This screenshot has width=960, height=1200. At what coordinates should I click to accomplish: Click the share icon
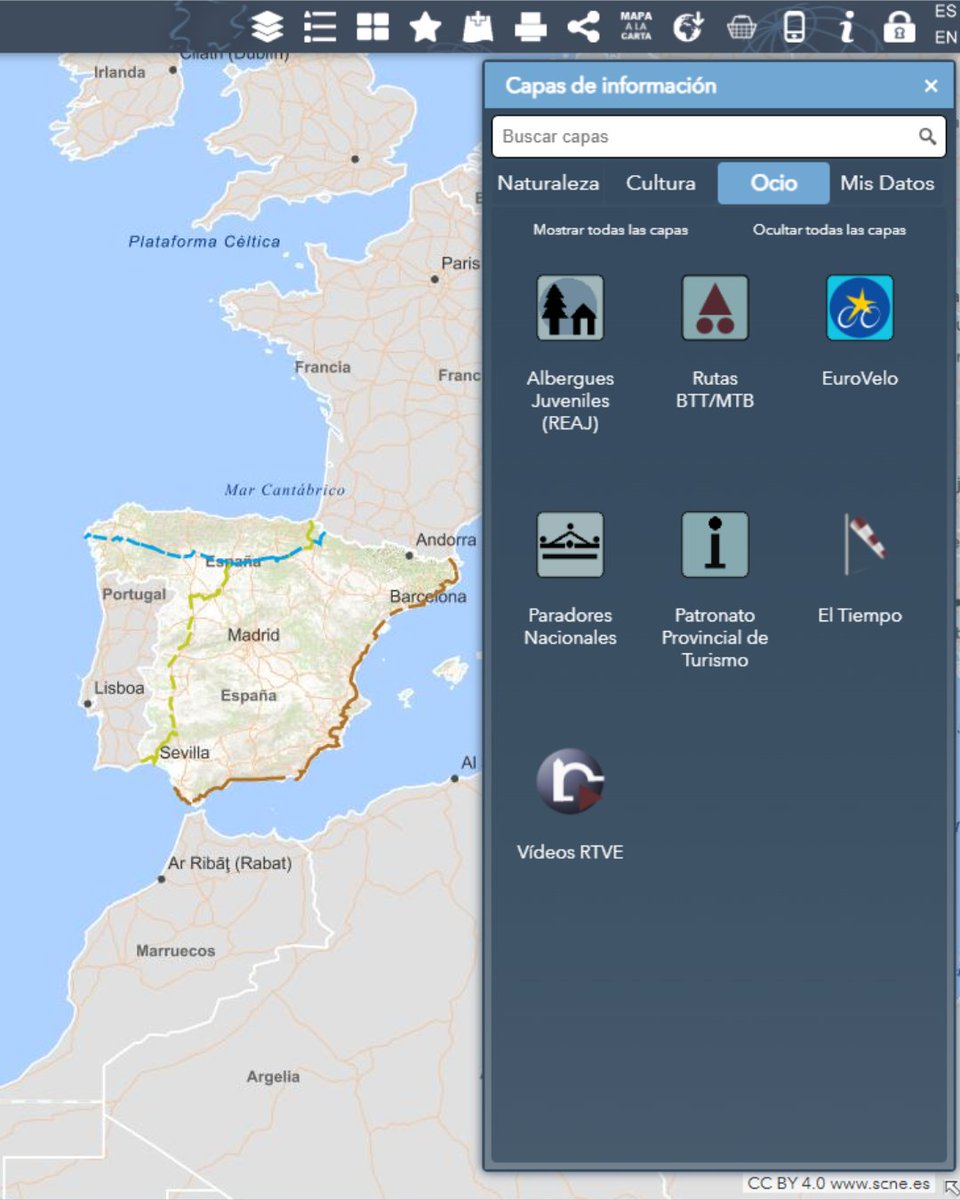pos(583,26)
